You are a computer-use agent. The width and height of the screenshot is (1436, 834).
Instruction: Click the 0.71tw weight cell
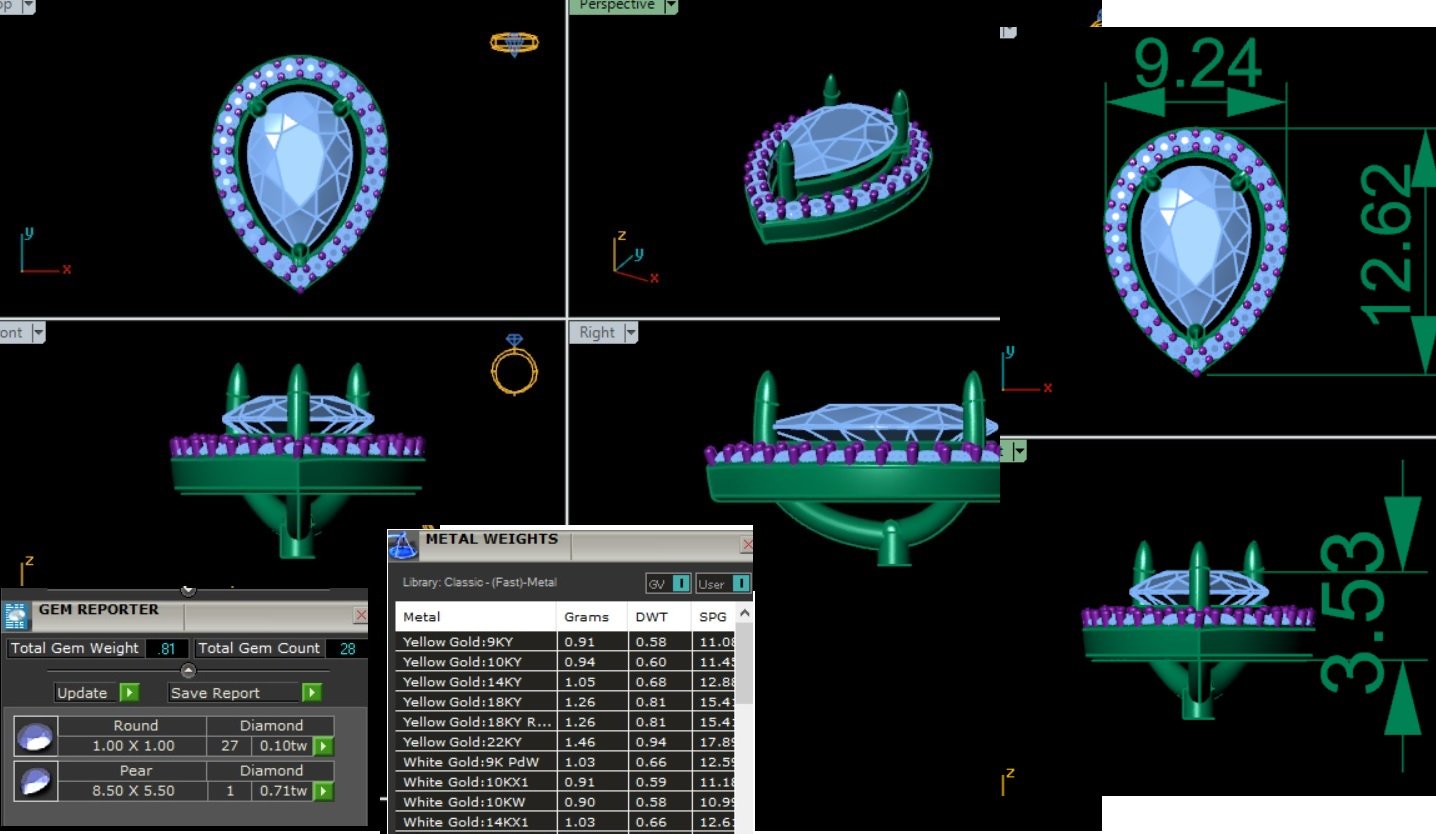tap(283, 791)
